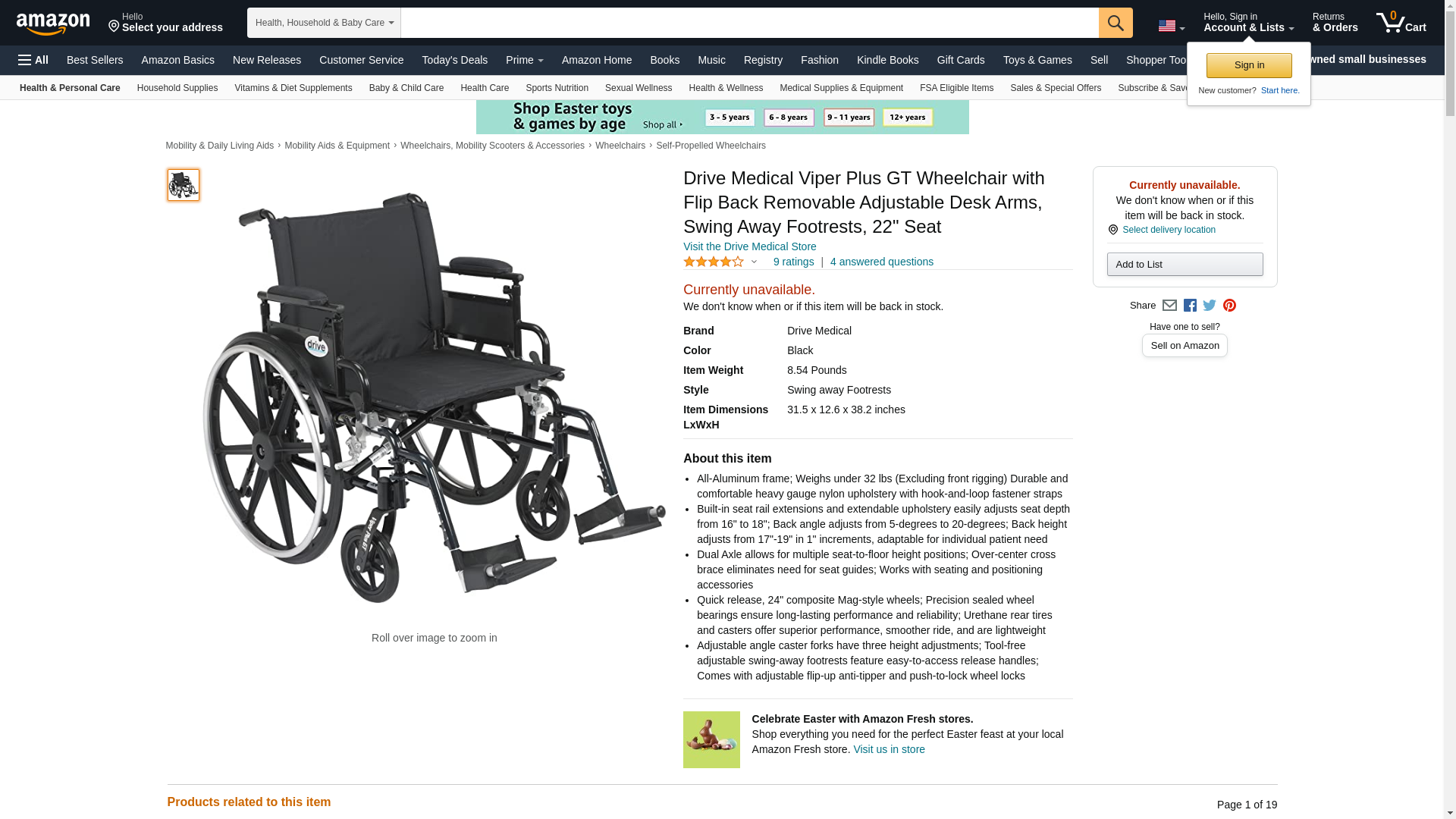Share product via email icon
The image size is (1456, 819).
(1169, 306)
